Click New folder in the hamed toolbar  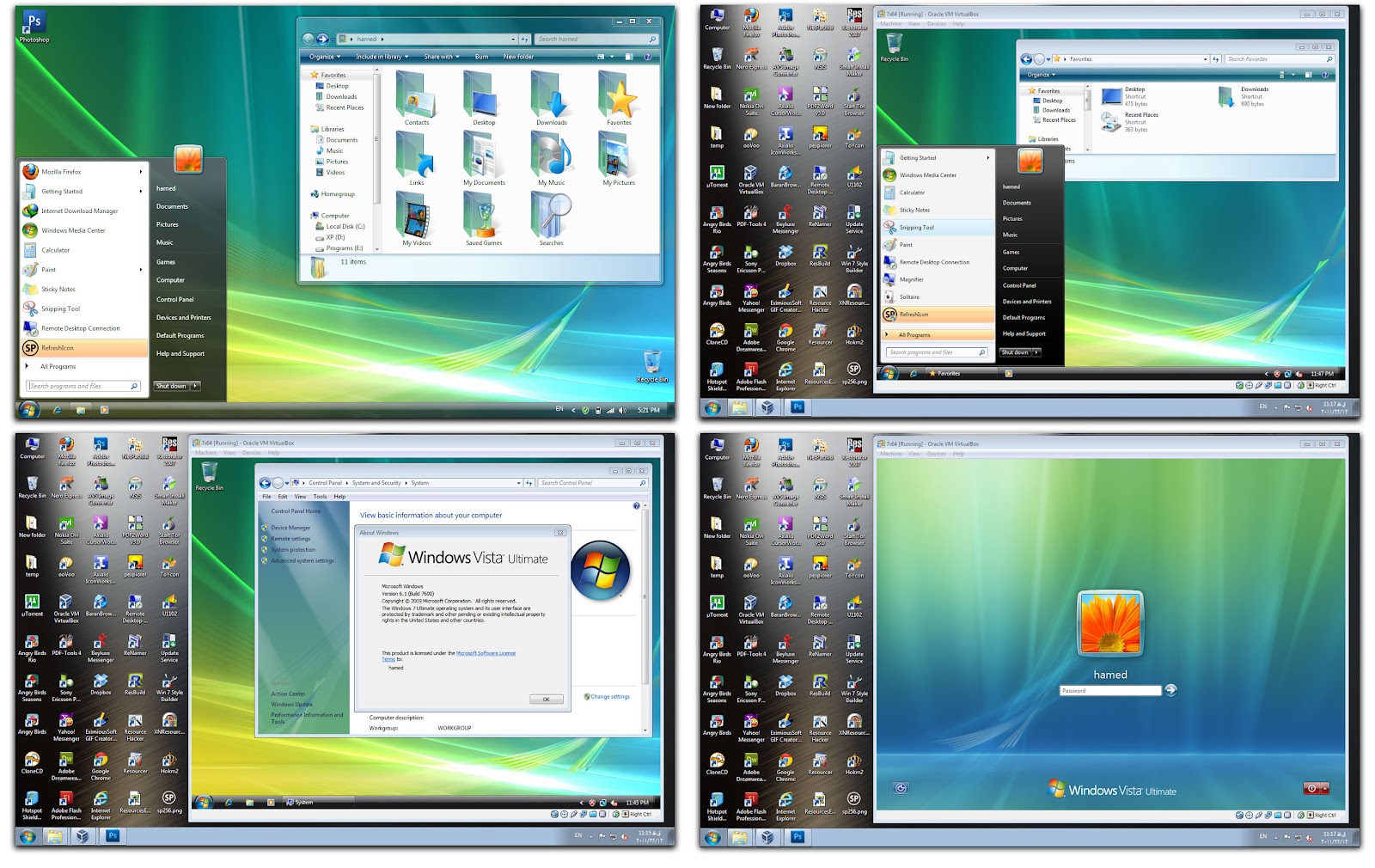[x=518, y=57]
